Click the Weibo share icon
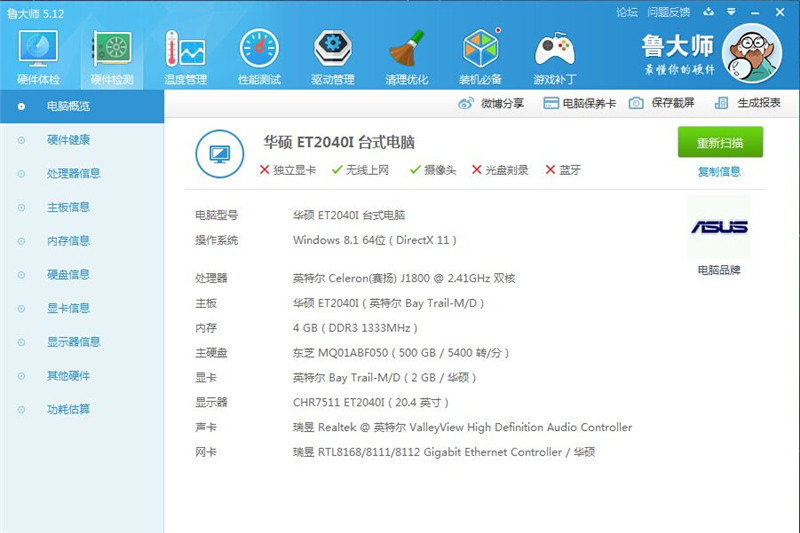The image size is (800, 533). click(466, 104)
